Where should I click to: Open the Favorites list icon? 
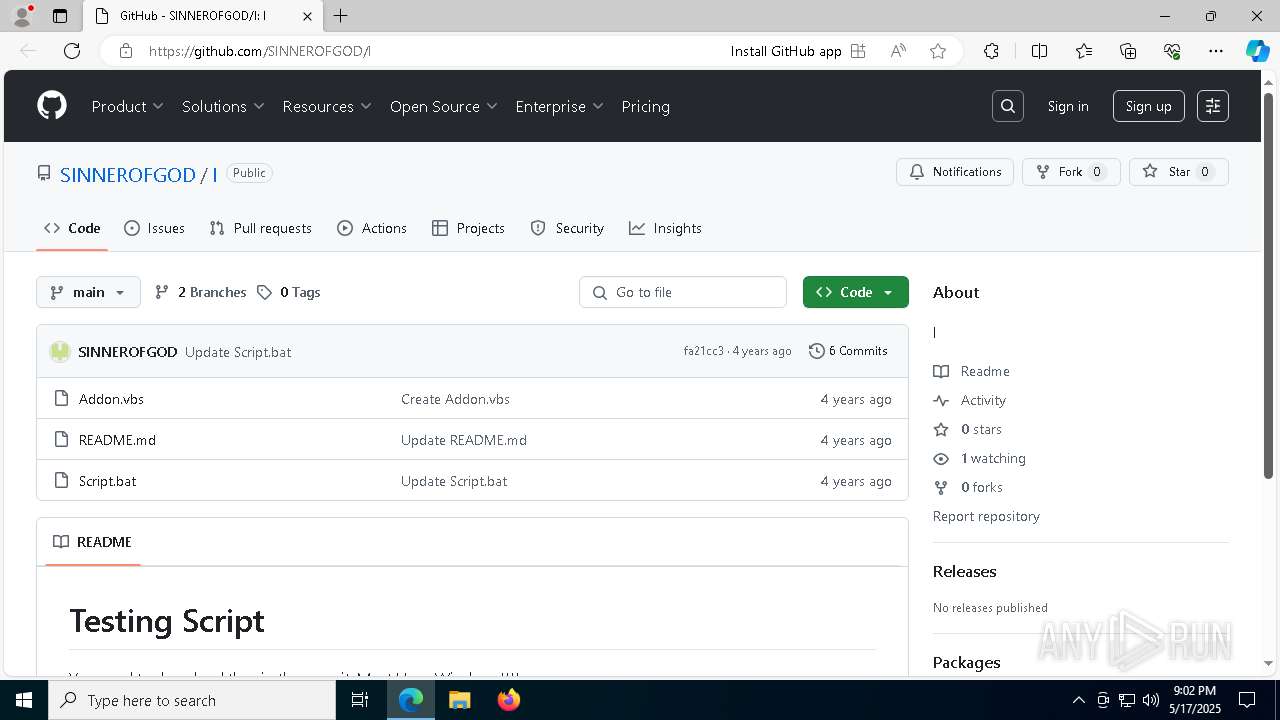tap(1084, 51)
